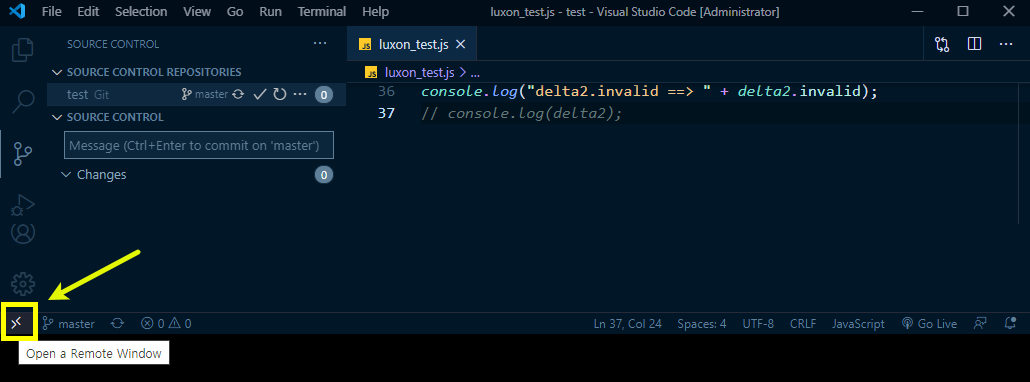The width and height of the screenshot is (1030, 382).
Task: Open the Edit menu
Action: tap(87, 12)
